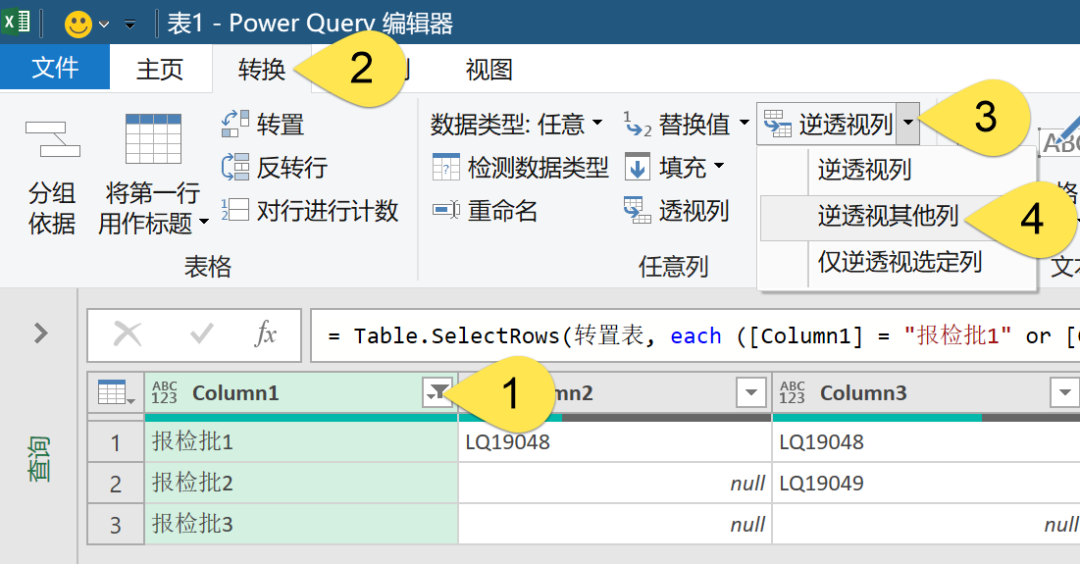Click the cell LQ19049
The height and width of the screenshot is (564, 1080).
[x=926, y=483]
